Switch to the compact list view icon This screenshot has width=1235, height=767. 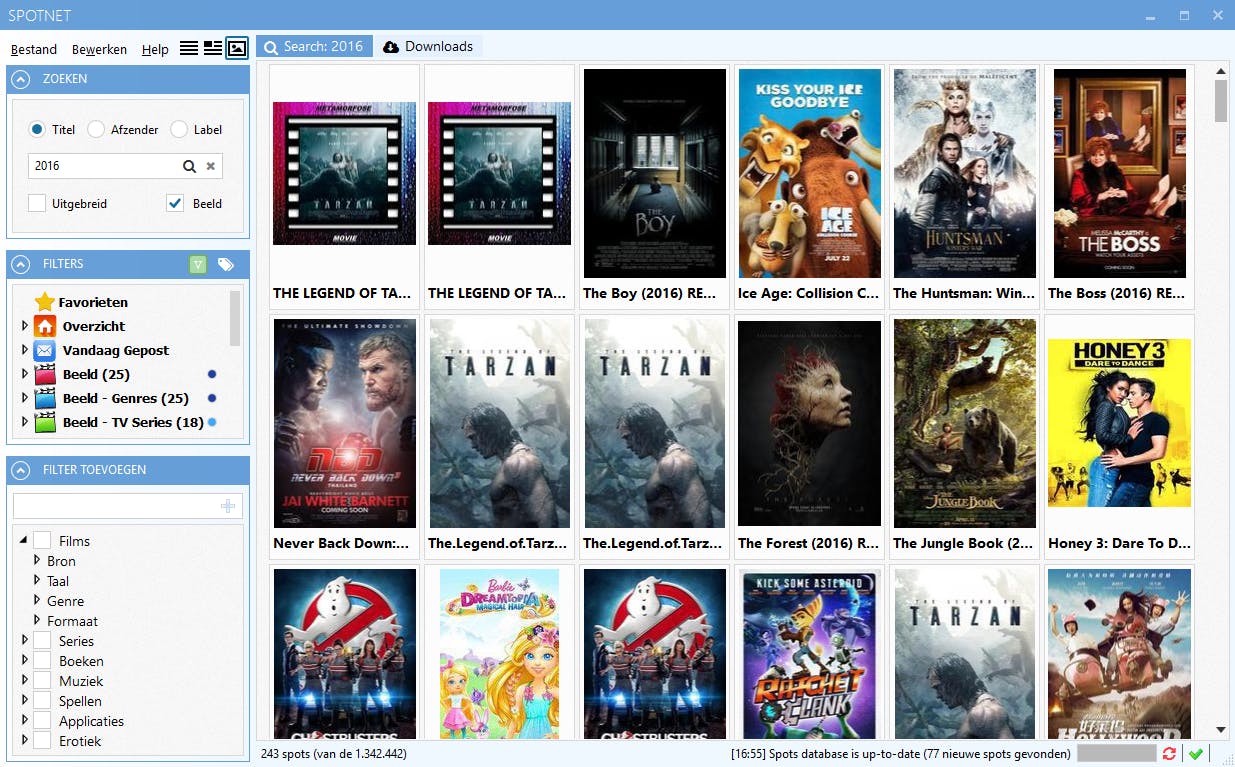point(189,48)
